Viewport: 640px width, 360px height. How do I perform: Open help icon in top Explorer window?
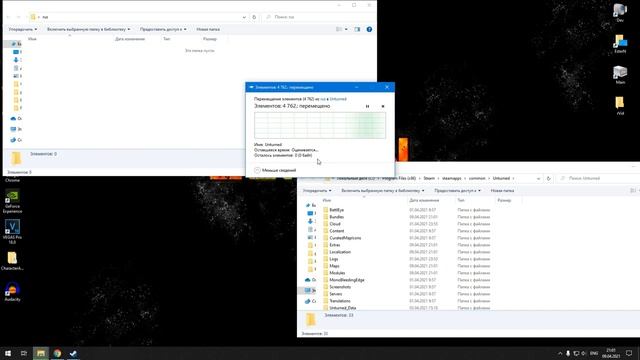(369, 29)
